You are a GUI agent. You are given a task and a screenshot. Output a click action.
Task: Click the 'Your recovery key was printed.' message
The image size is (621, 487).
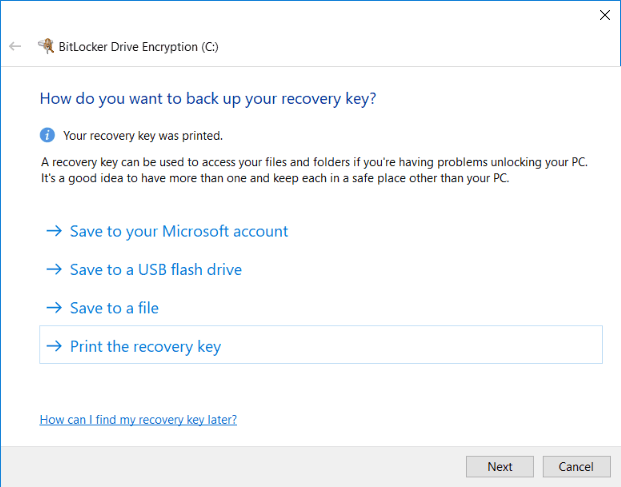click(143, 136)
